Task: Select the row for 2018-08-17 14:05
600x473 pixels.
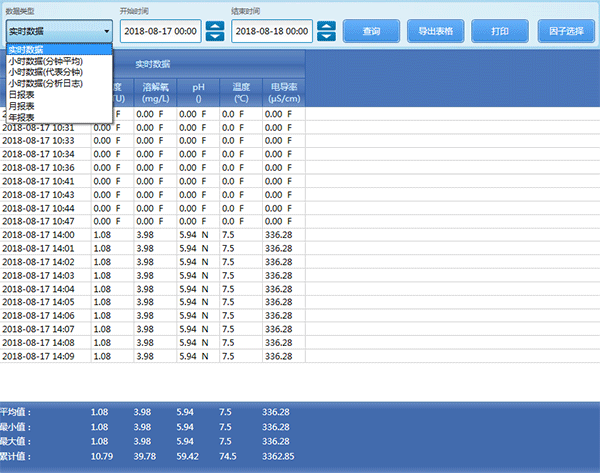Action: pos(153,302)
